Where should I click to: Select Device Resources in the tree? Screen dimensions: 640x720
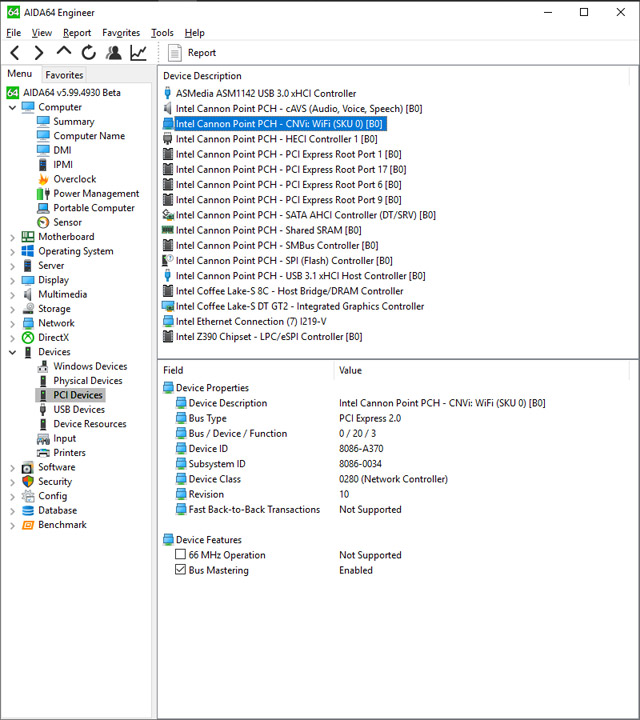(90, 424)
